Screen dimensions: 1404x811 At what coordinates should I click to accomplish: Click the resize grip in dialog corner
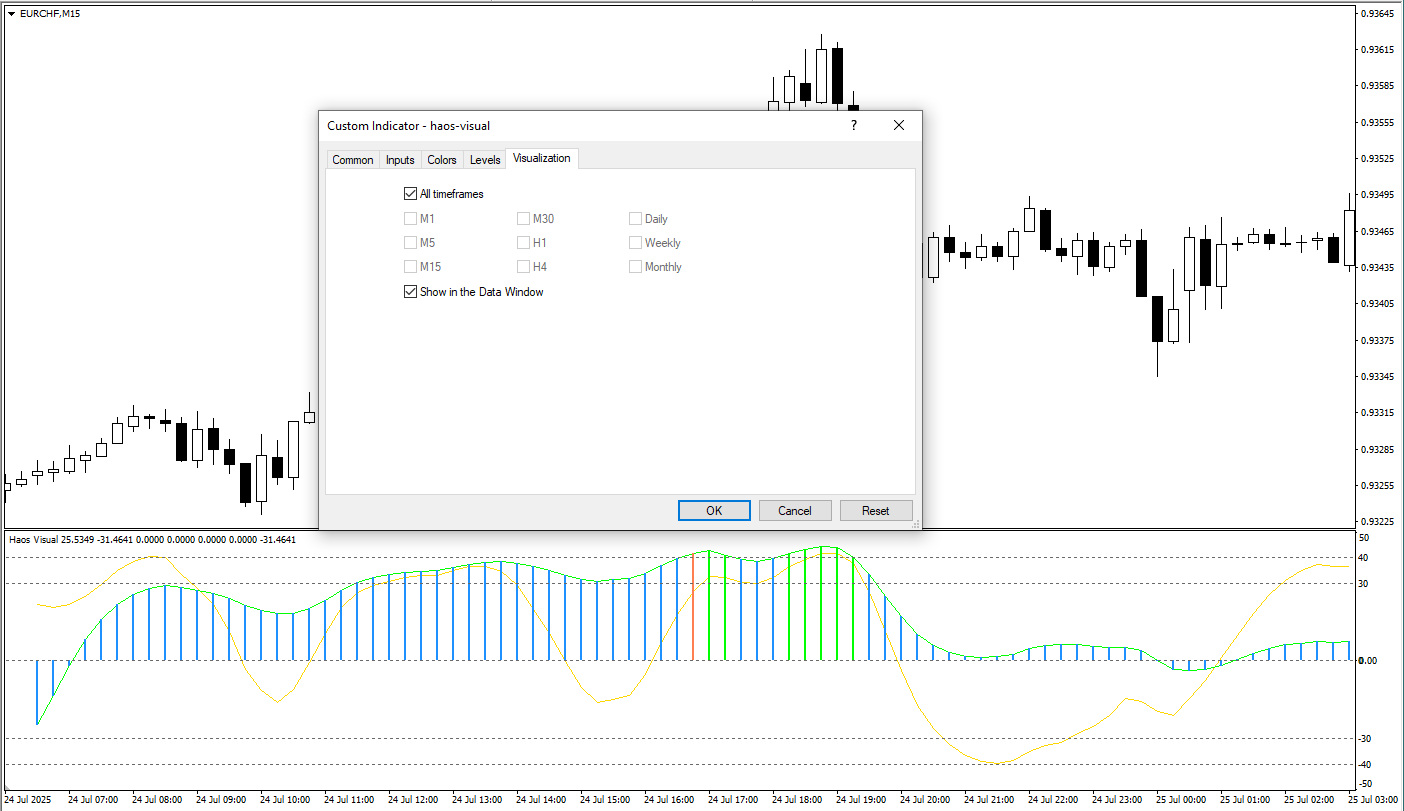click(914, 522)
